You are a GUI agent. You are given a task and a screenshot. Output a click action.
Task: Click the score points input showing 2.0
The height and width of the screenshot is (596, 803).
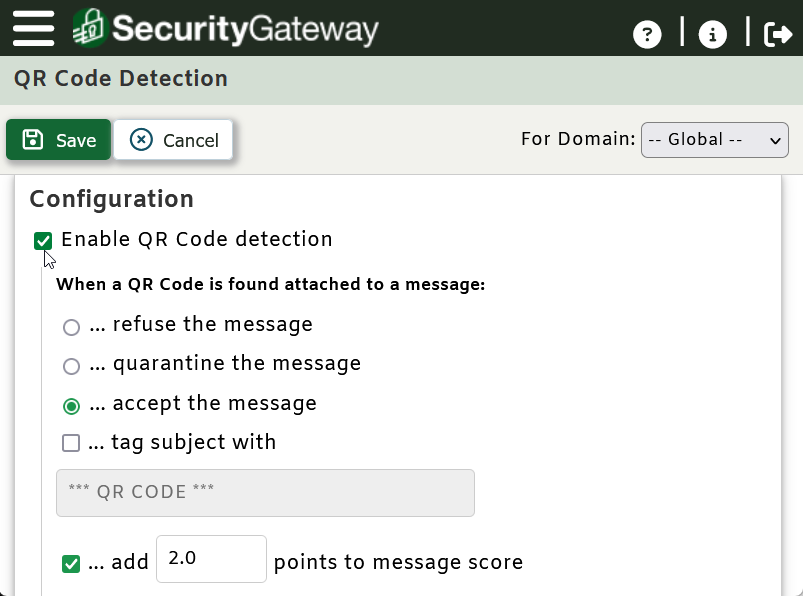point(212,559)
